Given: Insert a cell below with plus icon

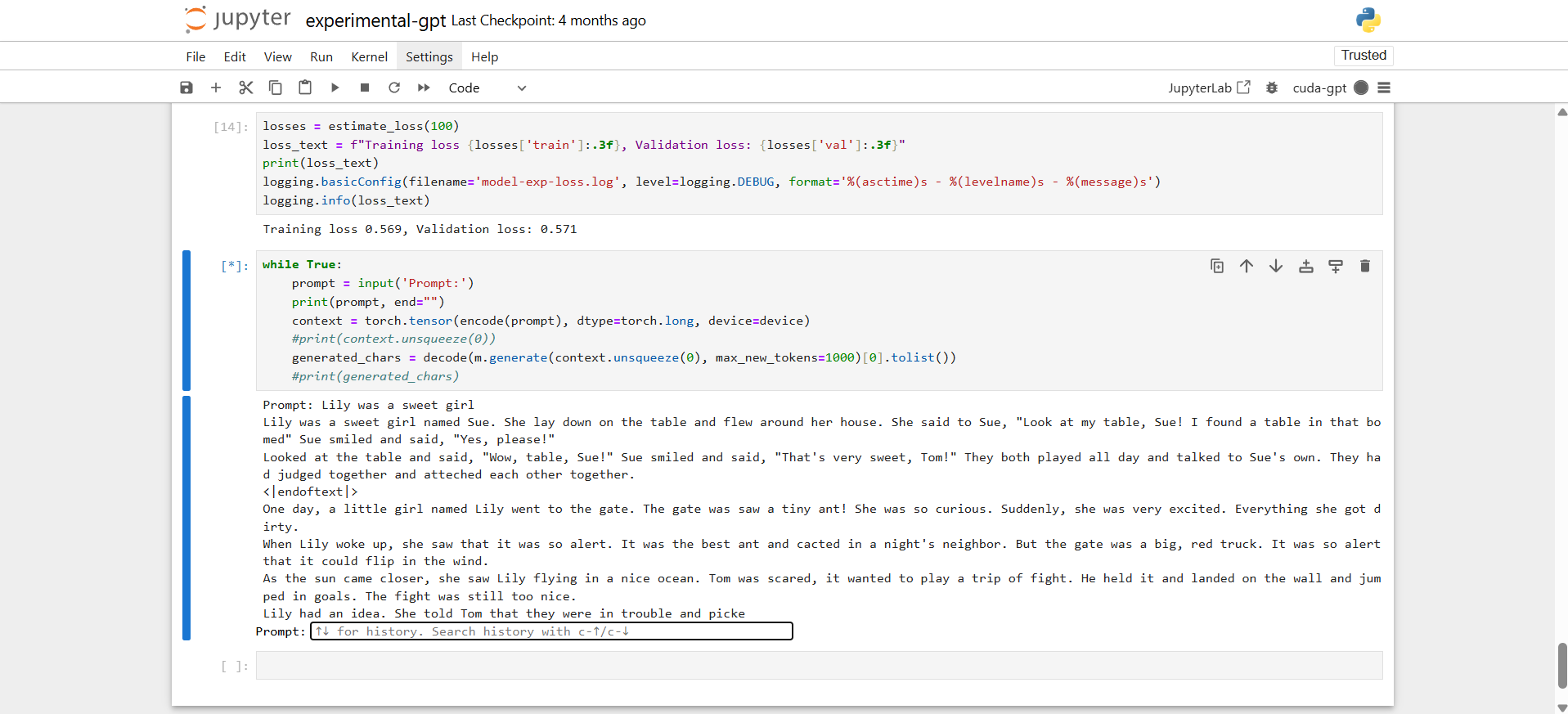Looking at the screenshot, I should click(x=216, y=88).
